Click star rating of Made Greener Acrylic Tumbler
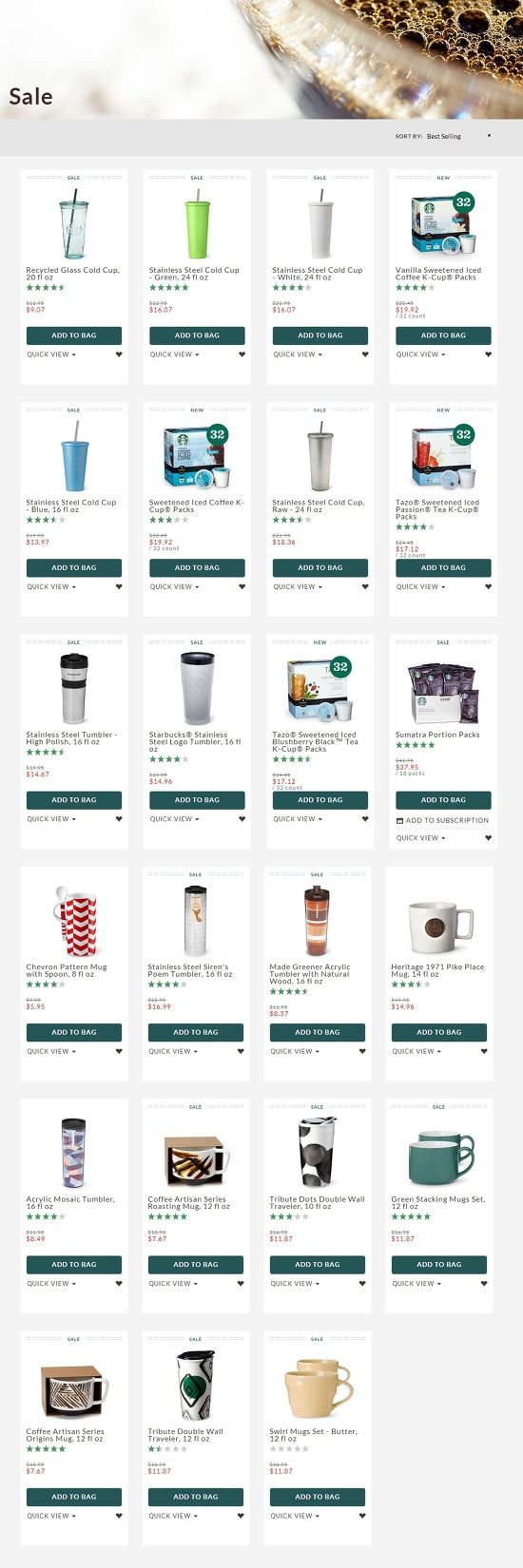Screen dimensions: 523x1568 pyautogui.click(x=289, y=992)
